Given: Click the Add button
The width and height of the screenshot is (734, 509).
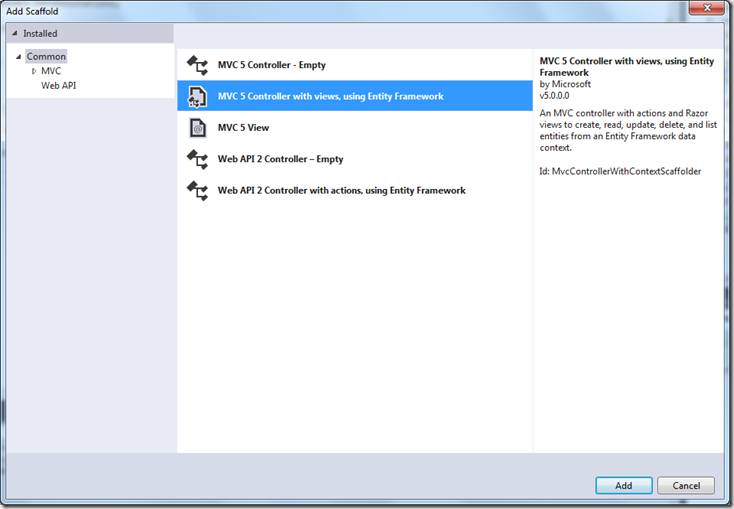Looking at the screenshot, I should [624, 486].
